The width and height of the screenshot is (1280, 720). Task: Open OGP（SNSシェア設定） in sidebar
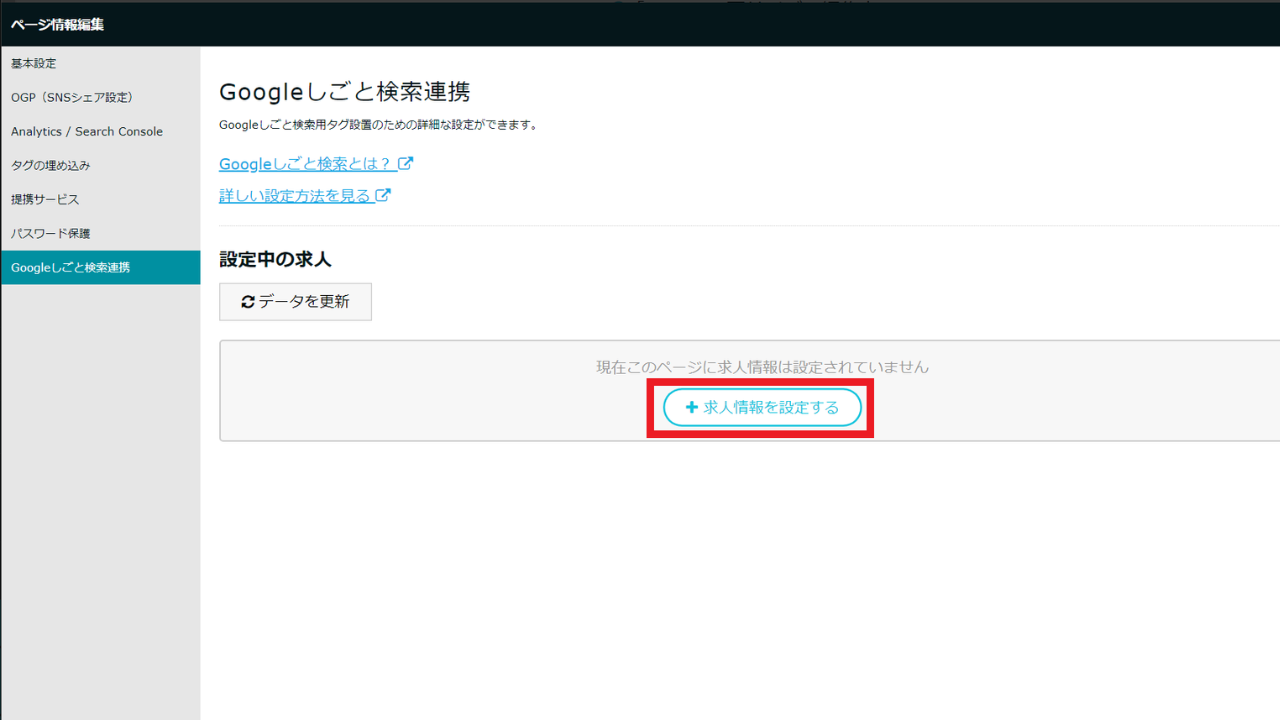click(100, 97)
